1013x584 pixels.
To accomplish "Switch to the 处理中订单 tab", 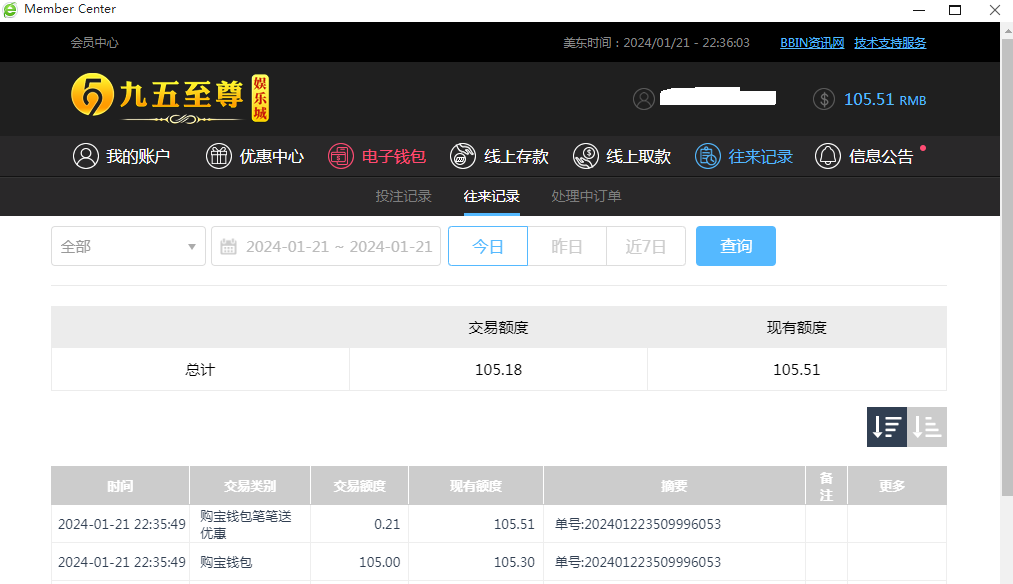I will tap(586, 196).
